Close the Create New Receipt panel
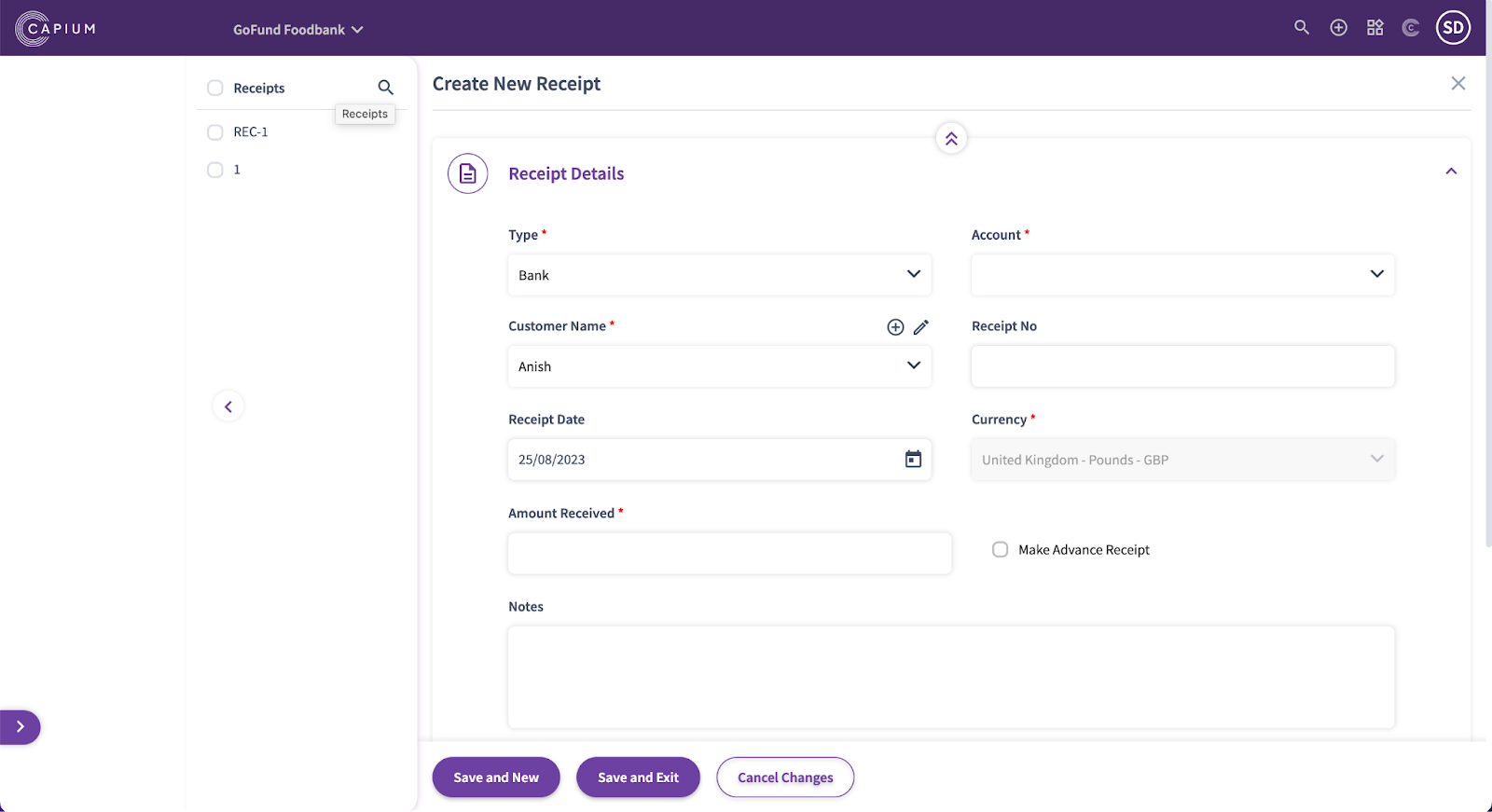Image resolution: width=1492 pixels, height=812 pixels. [1458, 84]
